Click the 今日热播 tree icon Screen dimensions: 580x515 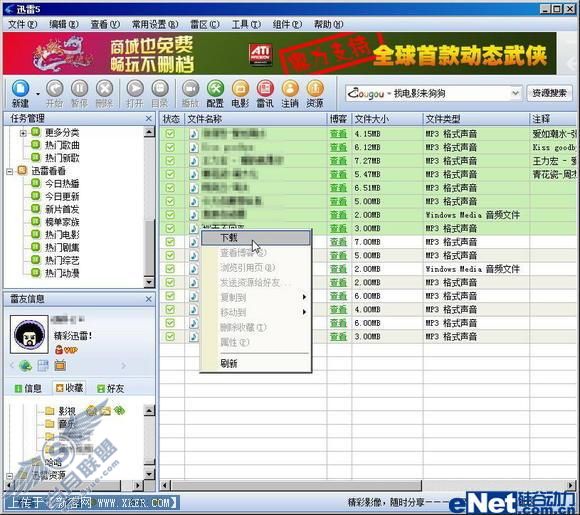36,183
